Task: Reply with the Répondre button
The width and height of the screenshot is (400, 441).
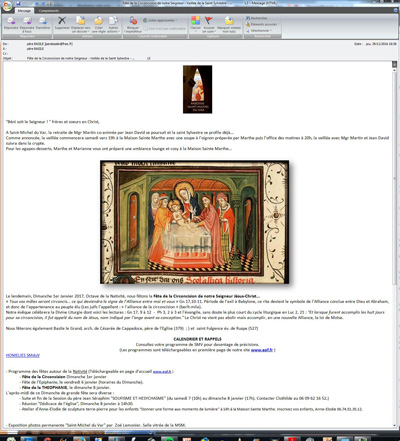Action: (11, 24)
